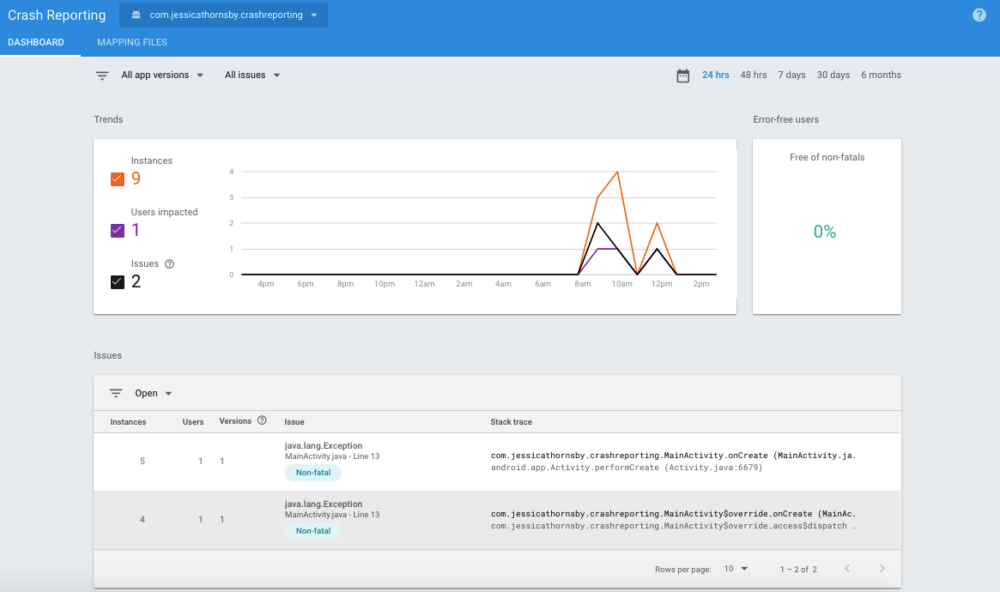1000x592 pixels.
Task: Toggle the Instances checkbox in Trends
Action: 117,177
